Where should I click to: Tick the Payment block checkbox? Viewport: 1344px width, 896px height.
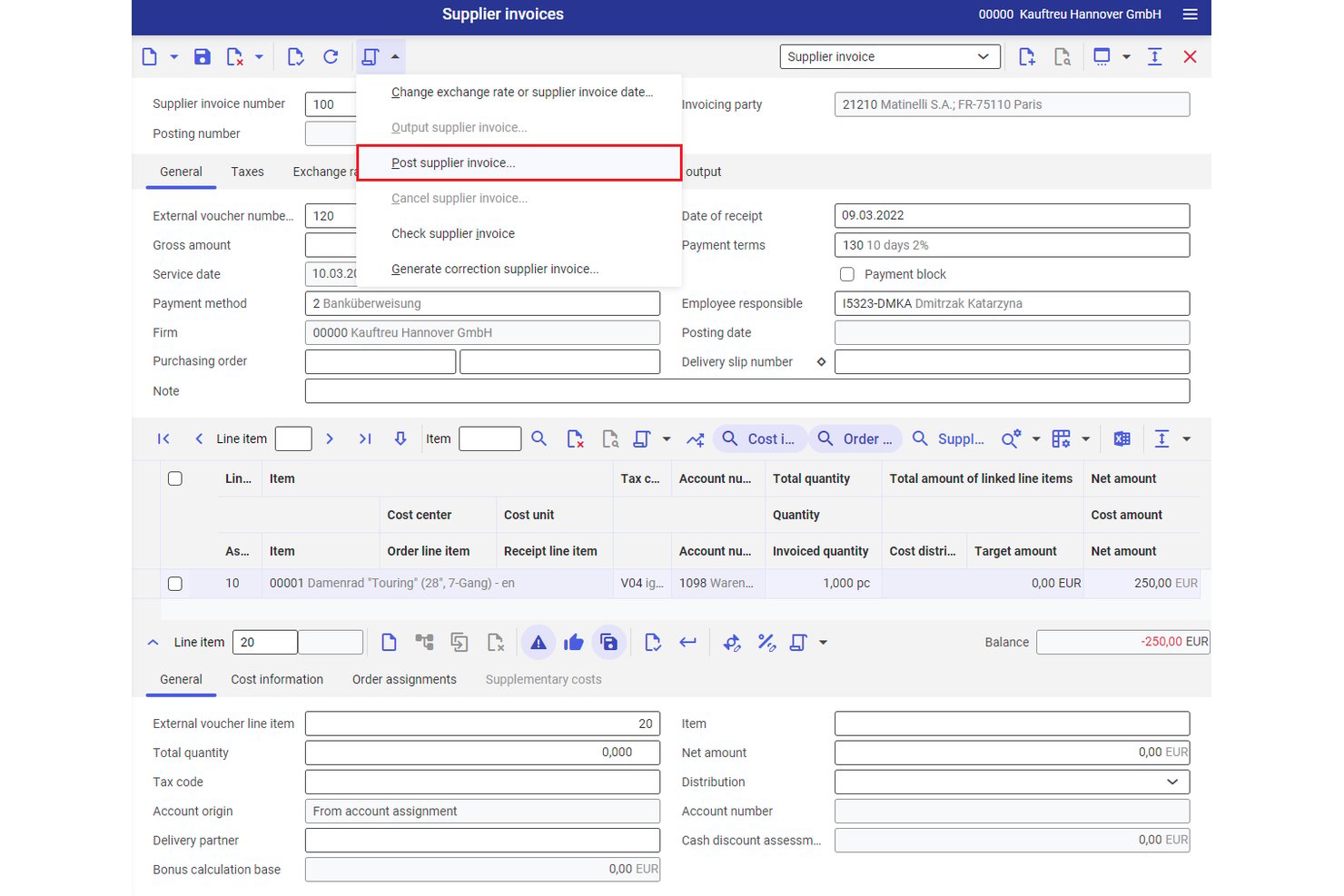[x=847, y=274]
